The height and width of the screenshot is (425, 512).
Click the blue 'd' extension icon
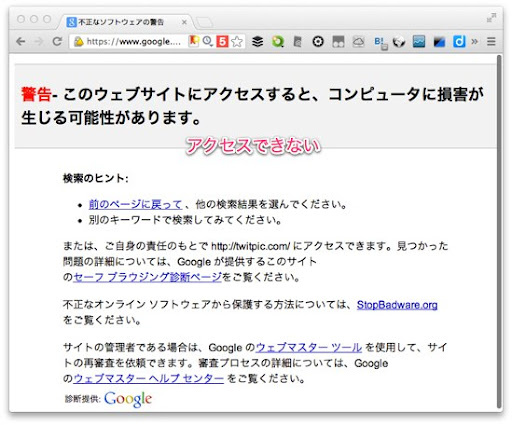tap(459, 42)
